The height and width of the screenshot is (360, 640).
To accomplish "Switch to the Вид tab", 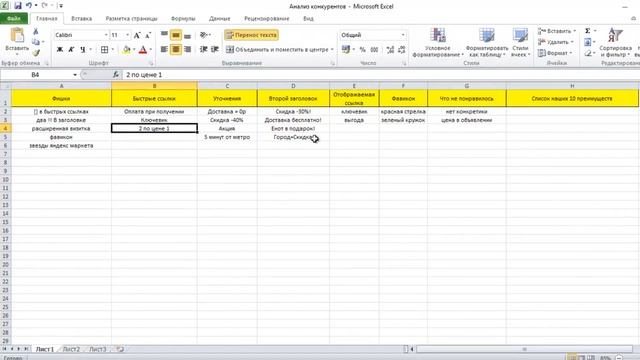I will tap(308, 18).
